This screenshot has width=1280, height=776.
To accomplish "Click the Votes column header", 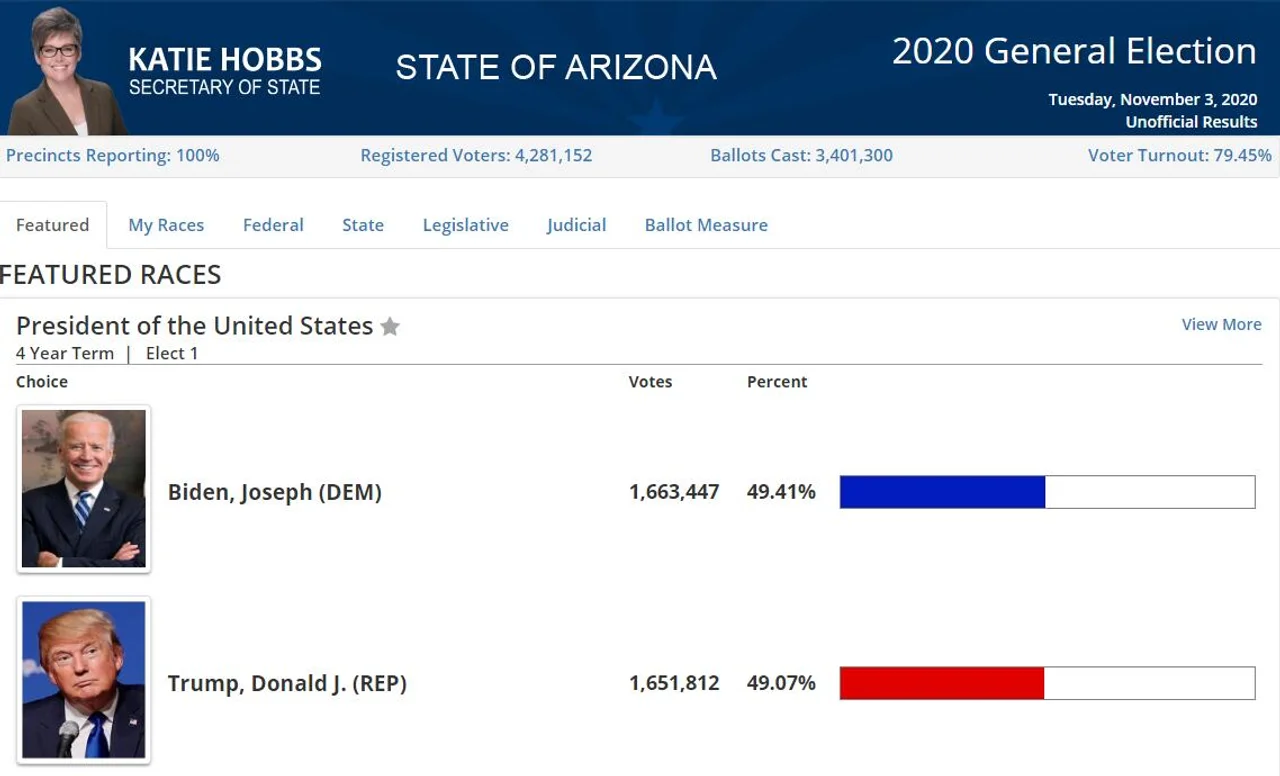I will click(x=650, y=382).
